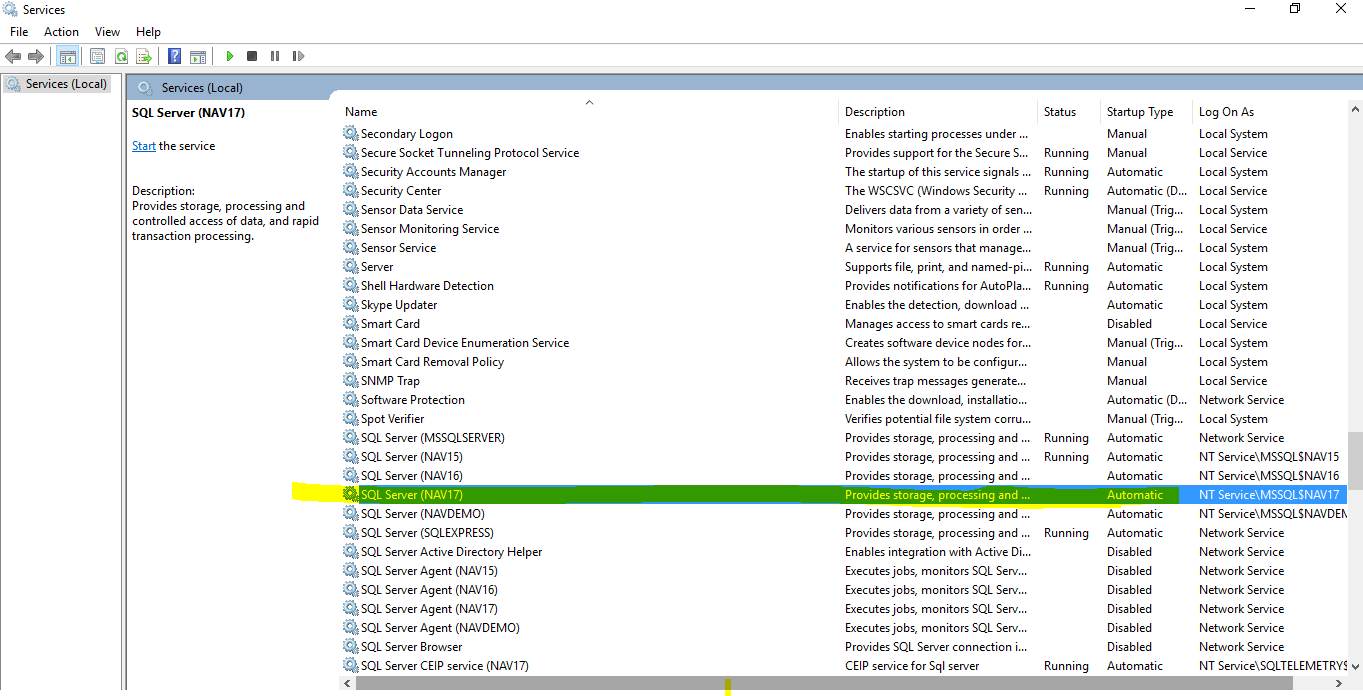
Task: Sort services by the Startup Type column
Action: click(1140, 112)
